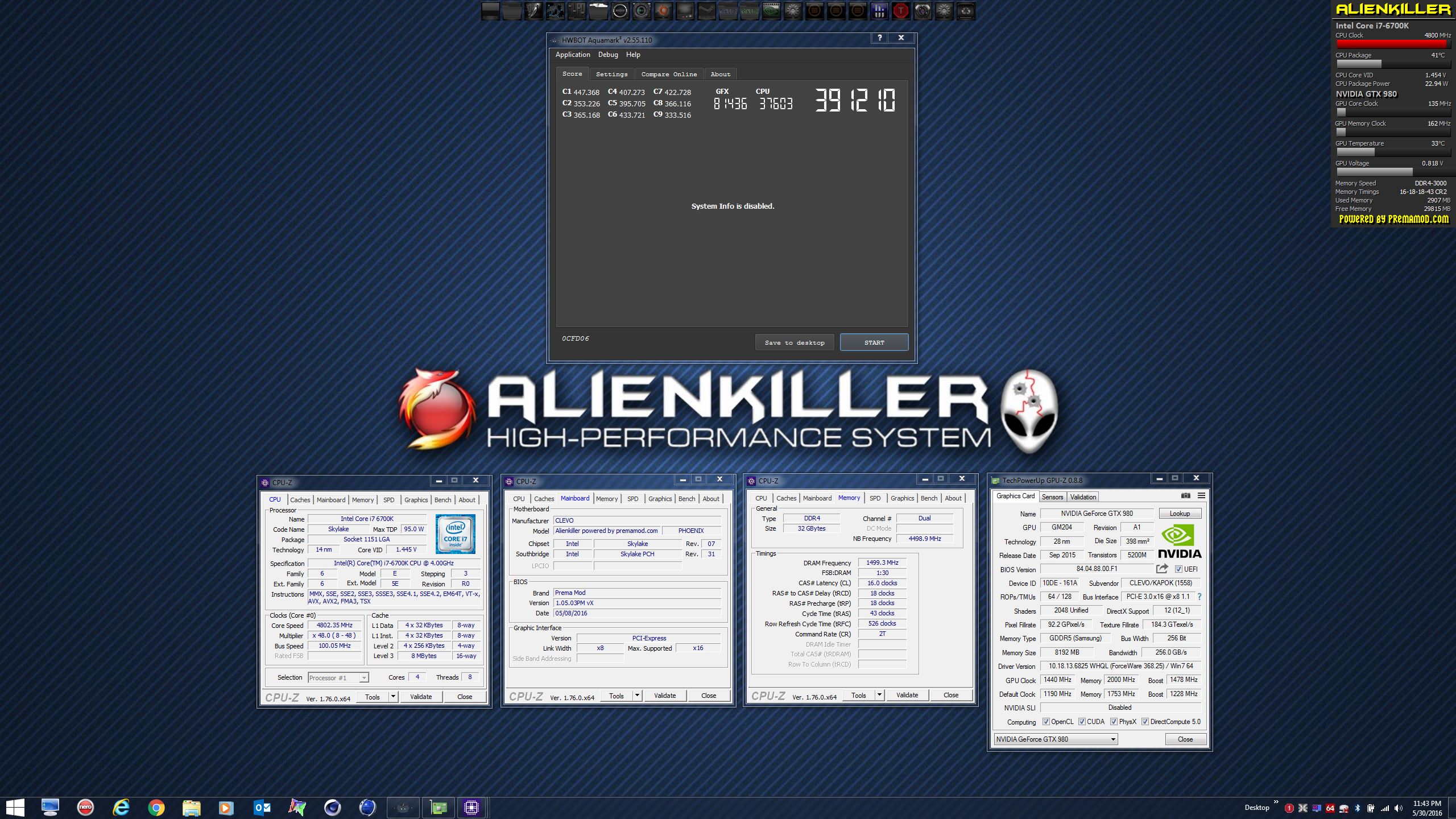The height and width of the screenshot is (819, 1456).
Task: Toggle the CUDA checkbox in GPU-Z
Action: (1082, 722)
